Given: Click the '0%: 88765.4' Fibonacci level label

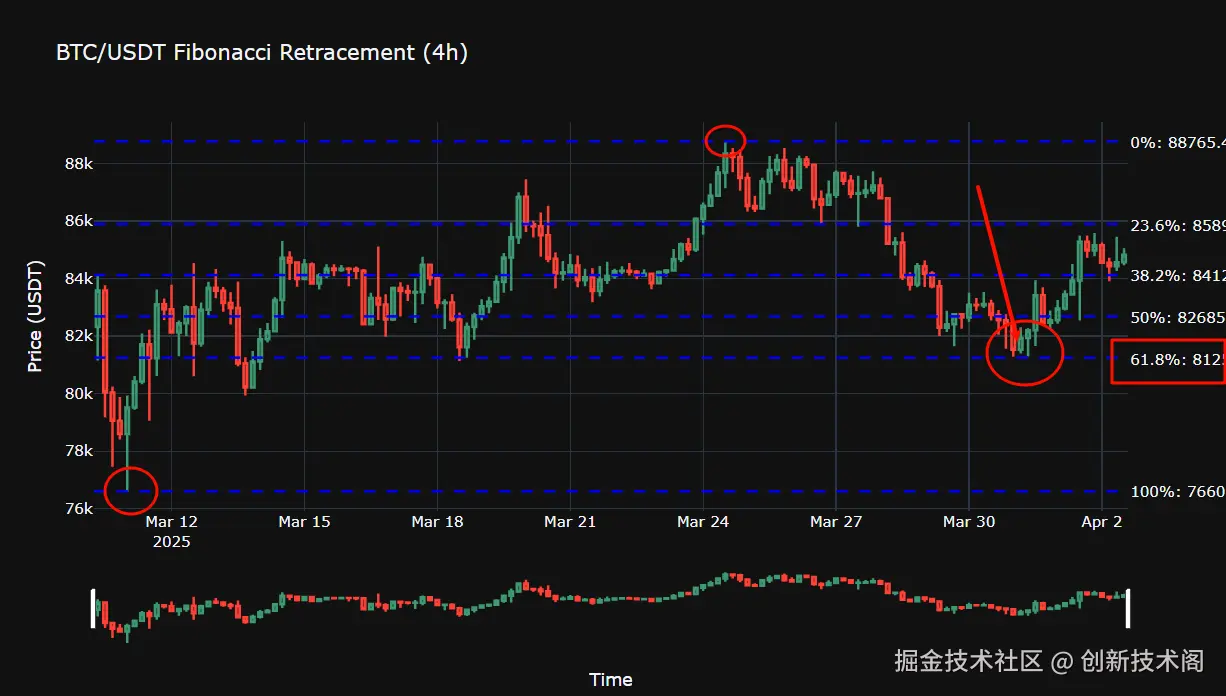Looking at the screenshot, I should [x=1178, y=143].
